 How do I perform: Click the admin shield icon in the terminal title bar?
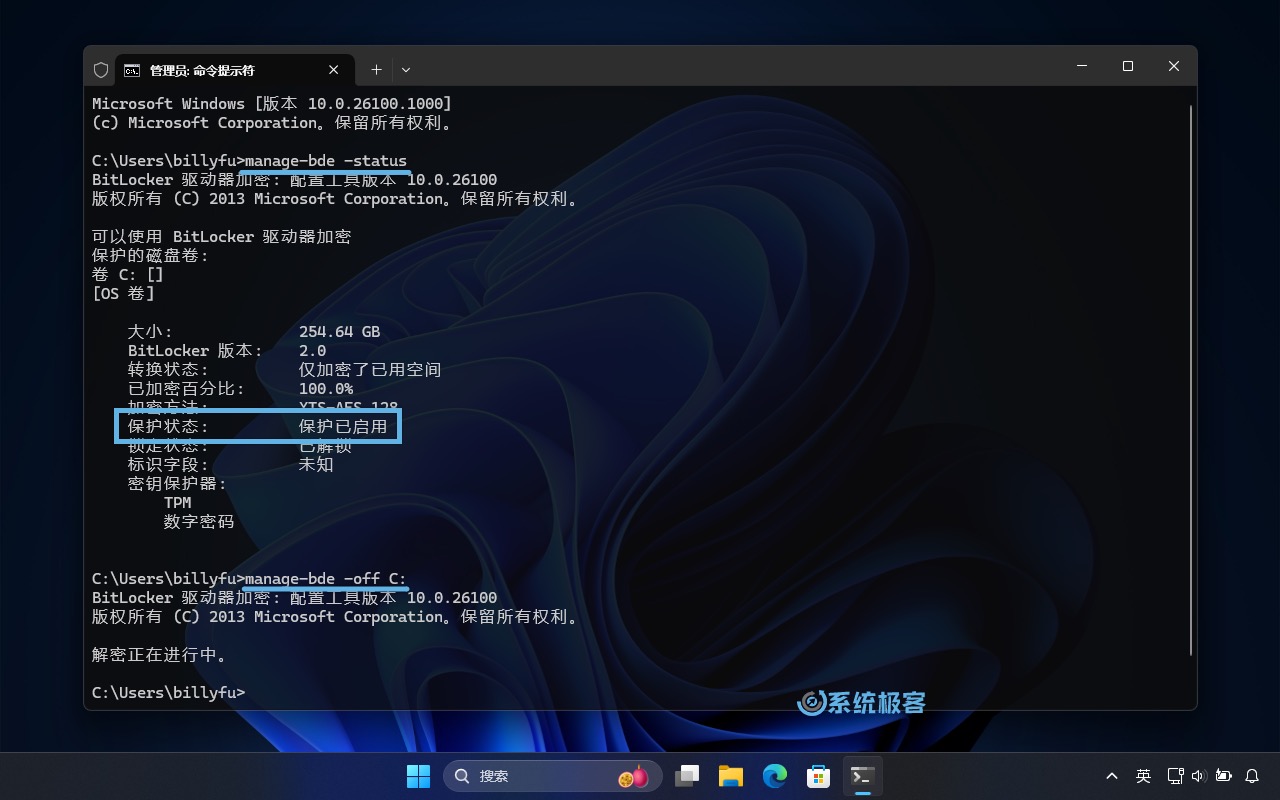tap(100, 70)
